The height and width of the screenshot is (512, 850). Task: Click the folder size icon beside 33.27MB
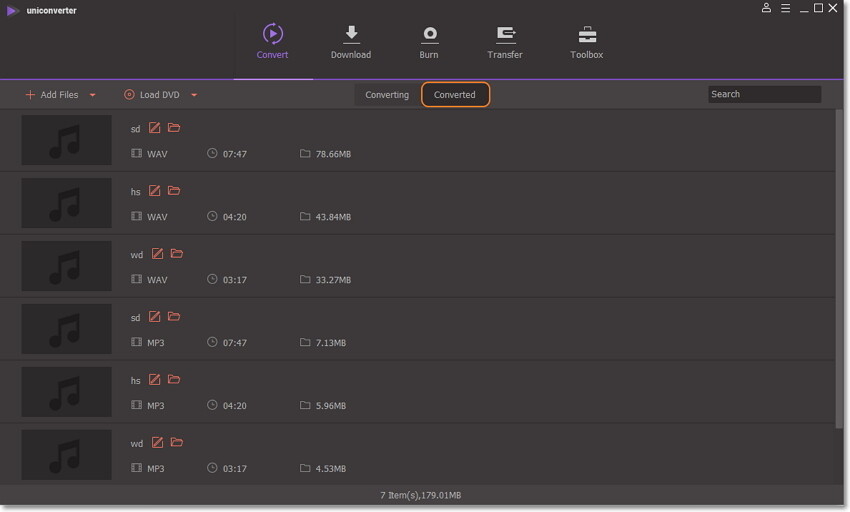pos(305,279)
